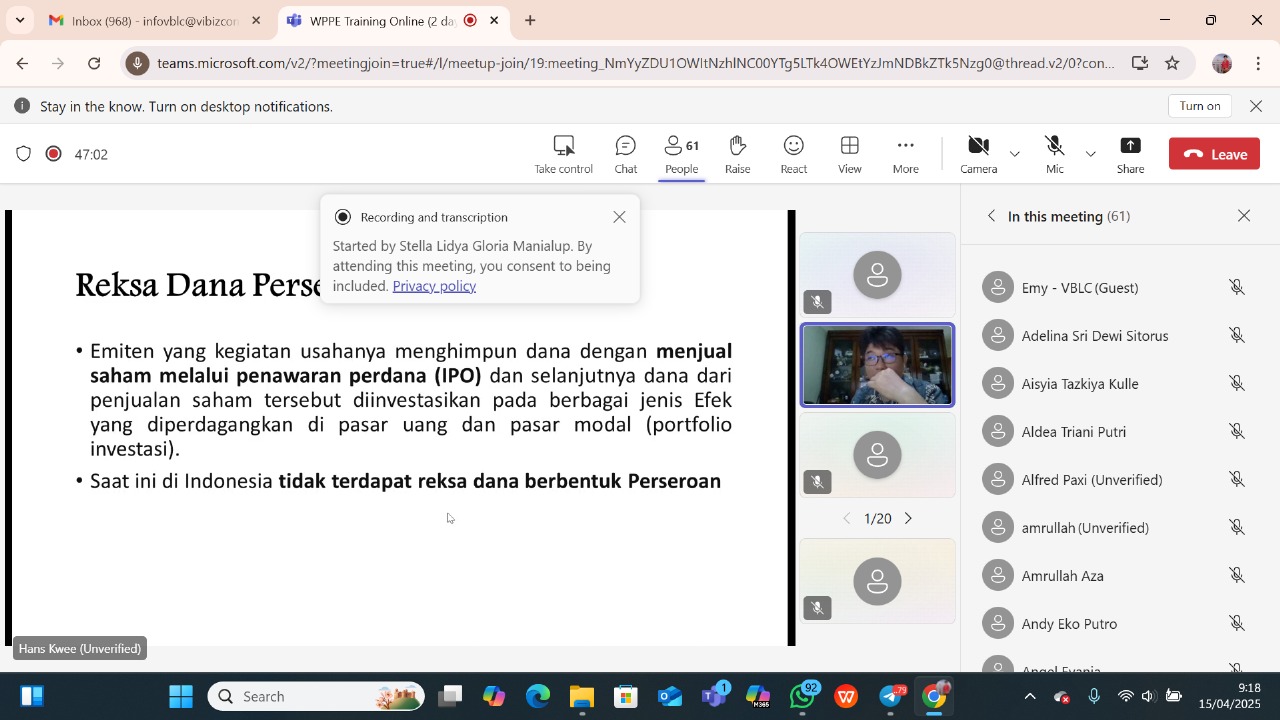
Task: Unmute the Mic
Action: [x=1054, y=154]
